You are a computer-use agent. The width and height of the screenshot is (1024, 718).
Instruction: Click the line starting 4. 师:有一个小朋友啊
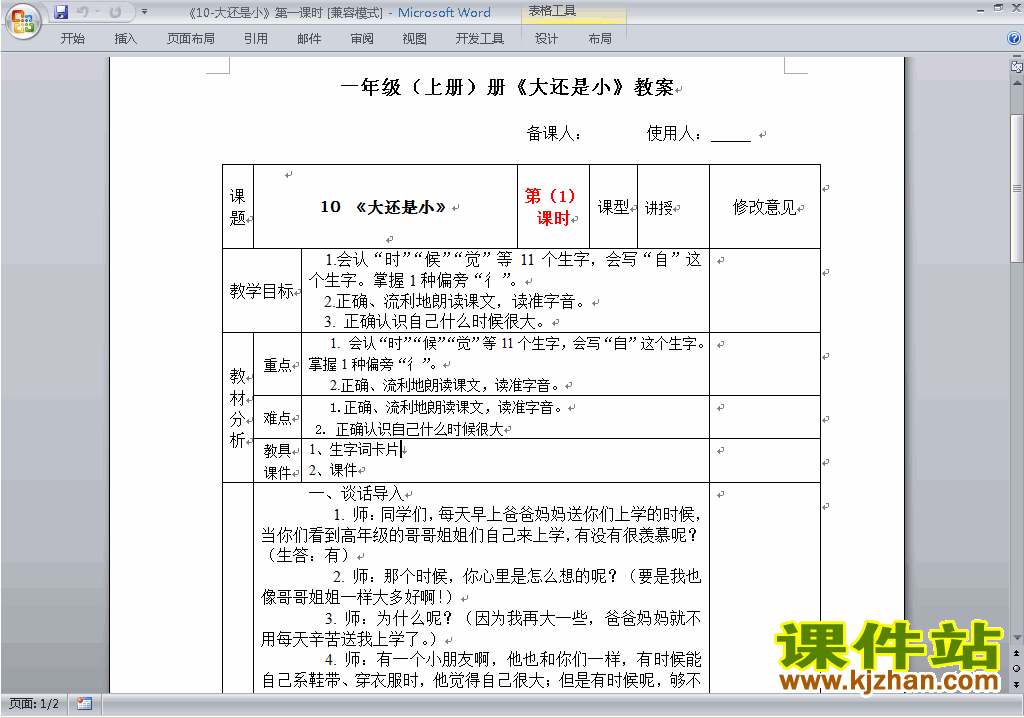pyautogui.click(x=513, y=659)
